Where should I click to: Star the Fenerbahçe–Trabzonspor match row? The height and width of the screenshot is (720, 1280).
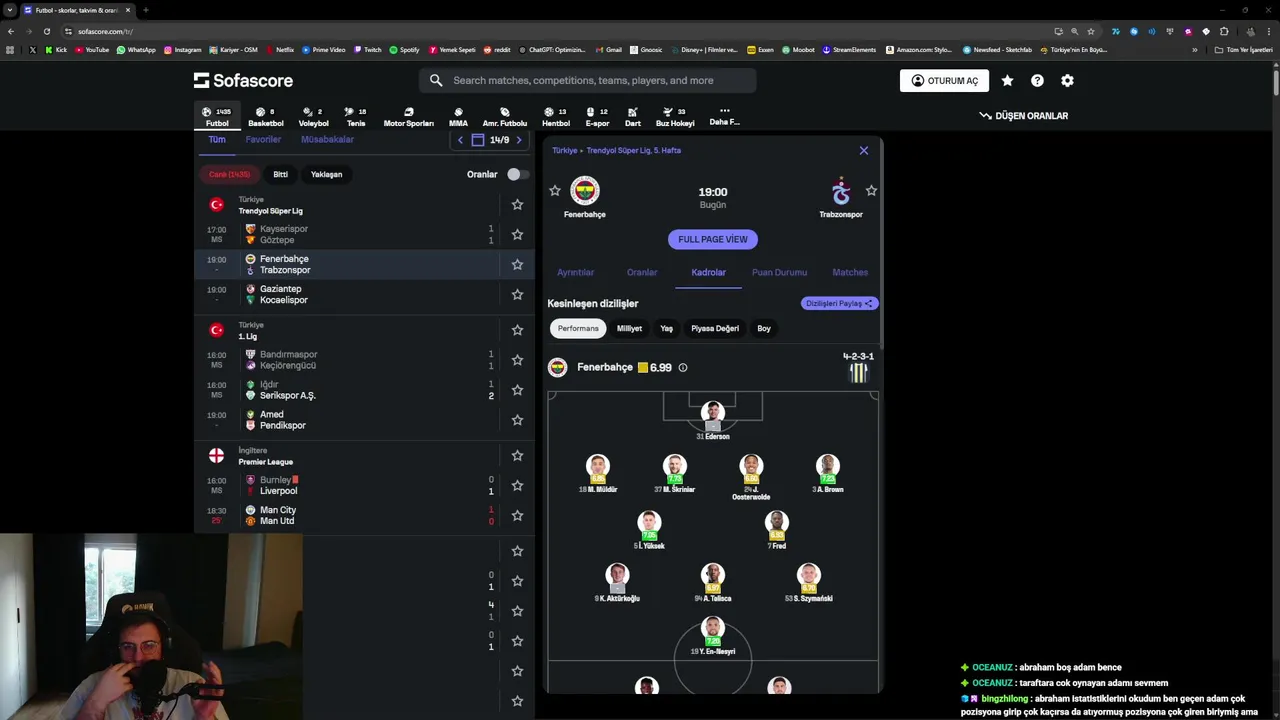tap(517, 264)
